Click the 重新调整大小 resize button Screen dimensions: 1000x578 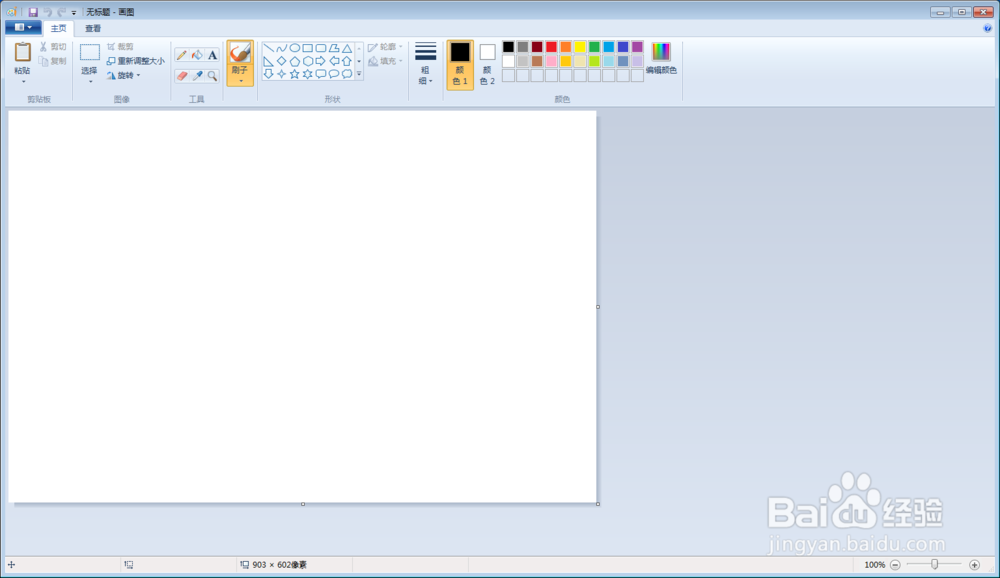[x=135, y=61]
